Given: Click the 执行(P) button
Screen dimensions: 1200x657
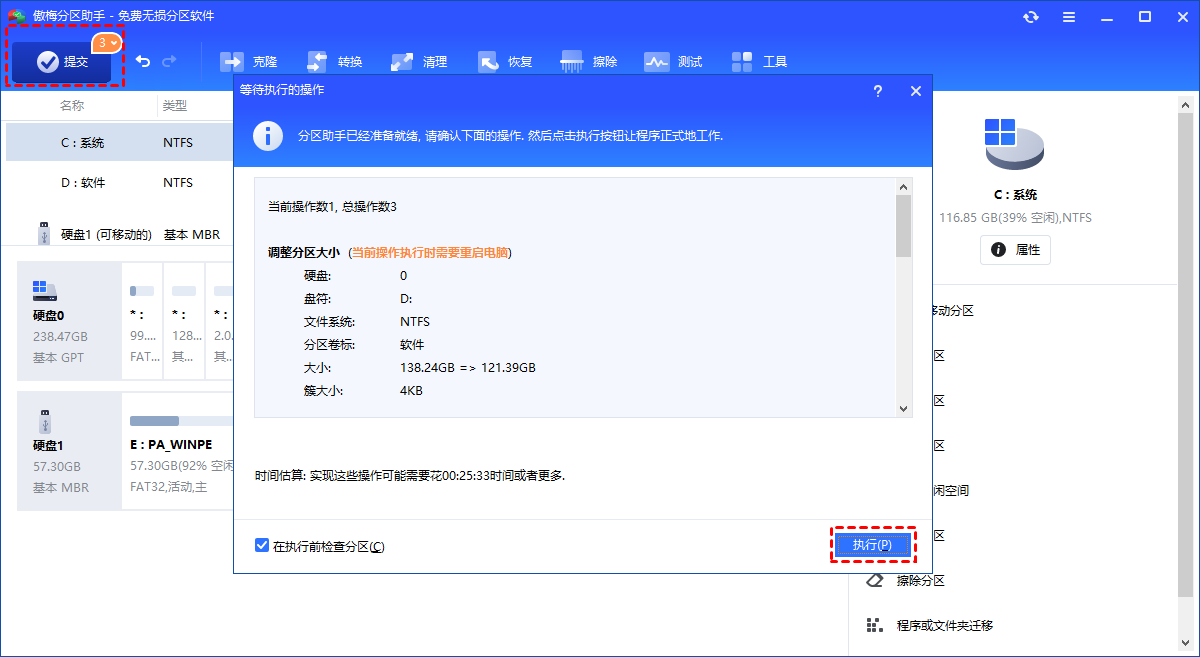Looking at the screenshot, I should coord(872,545).
